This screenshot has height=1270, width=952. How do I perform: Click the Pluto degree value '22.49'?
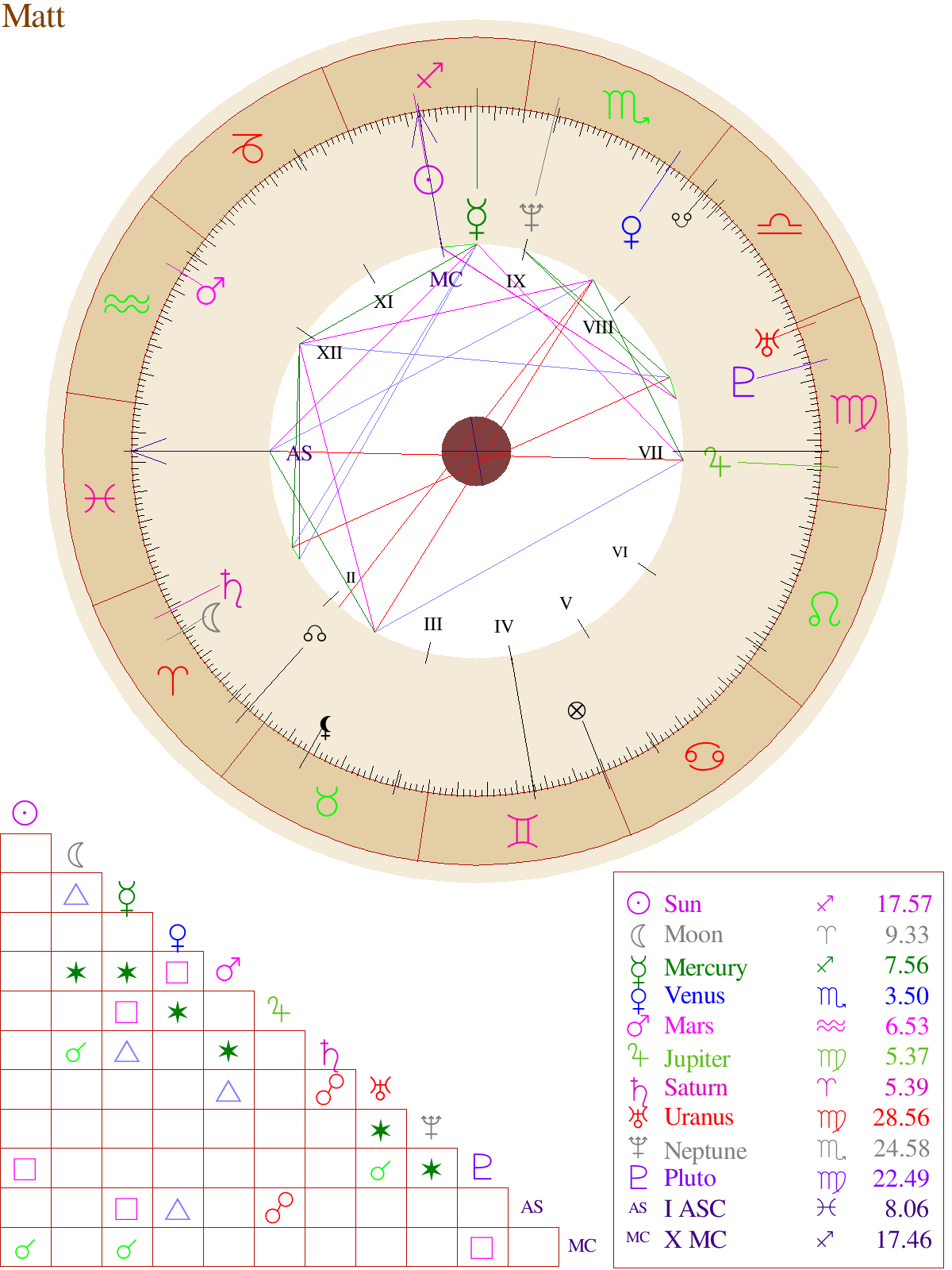click(901, 1179)
